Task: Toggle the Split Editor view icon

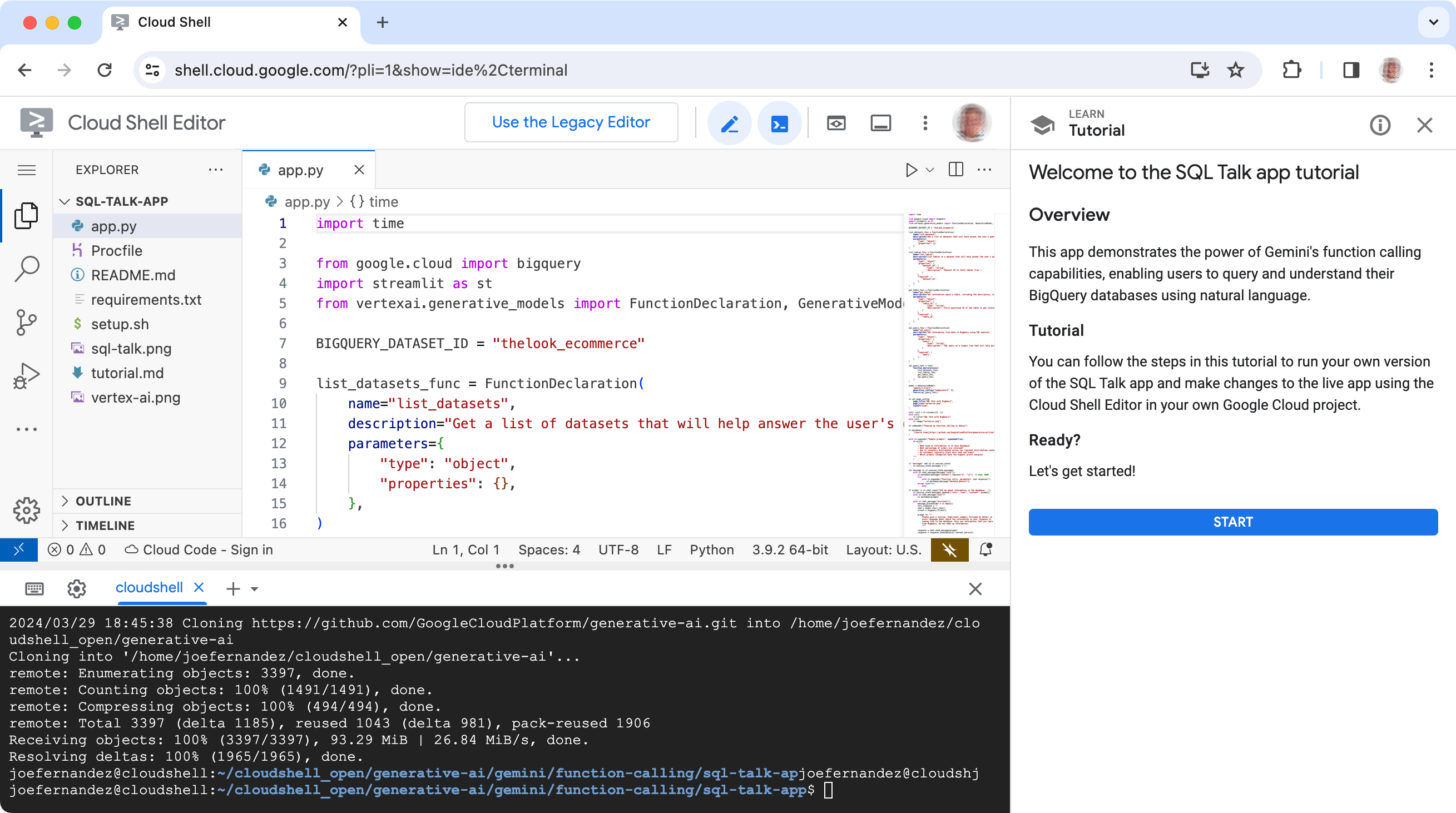Action: pyautogui.click(x=956, y=169)
